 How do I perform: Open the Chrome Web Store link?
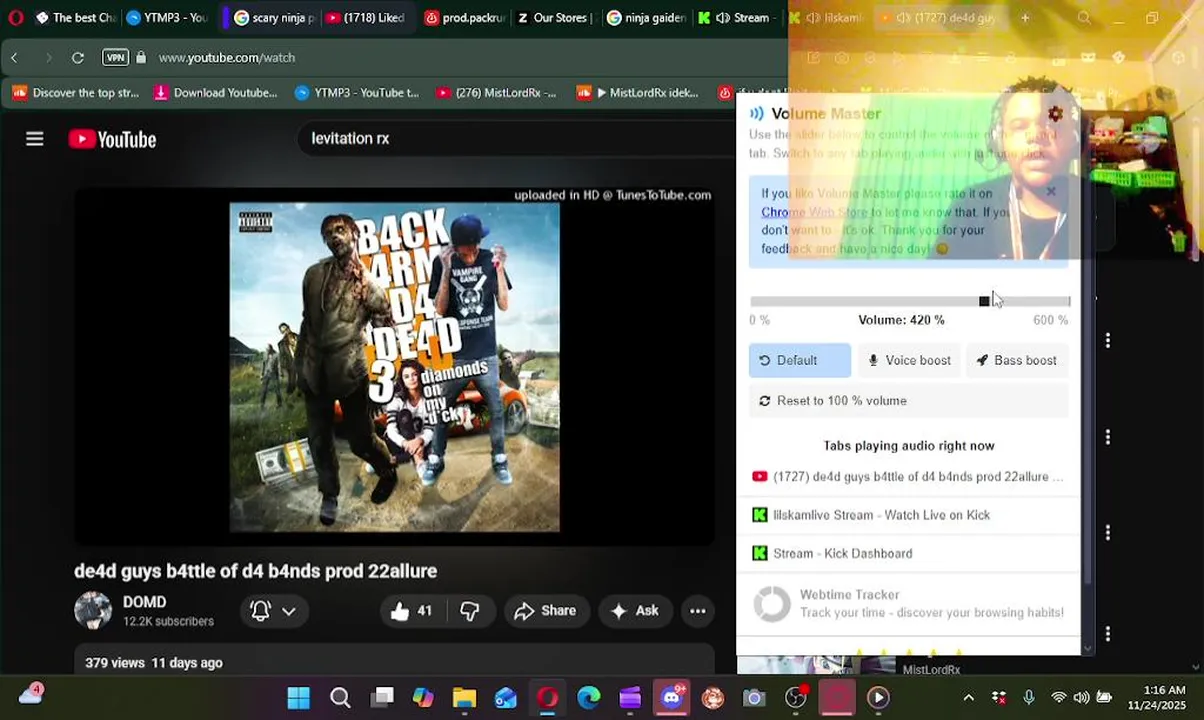[x=814, y=212]
